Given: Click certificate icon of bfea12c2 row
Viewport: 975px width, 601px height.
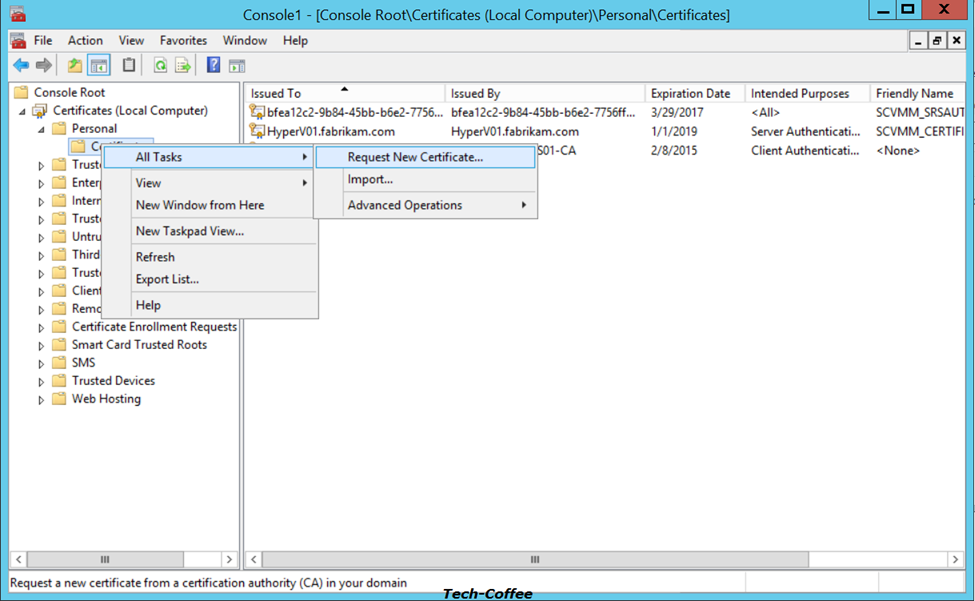Looking at the screenshot, I should pos(257,112).
